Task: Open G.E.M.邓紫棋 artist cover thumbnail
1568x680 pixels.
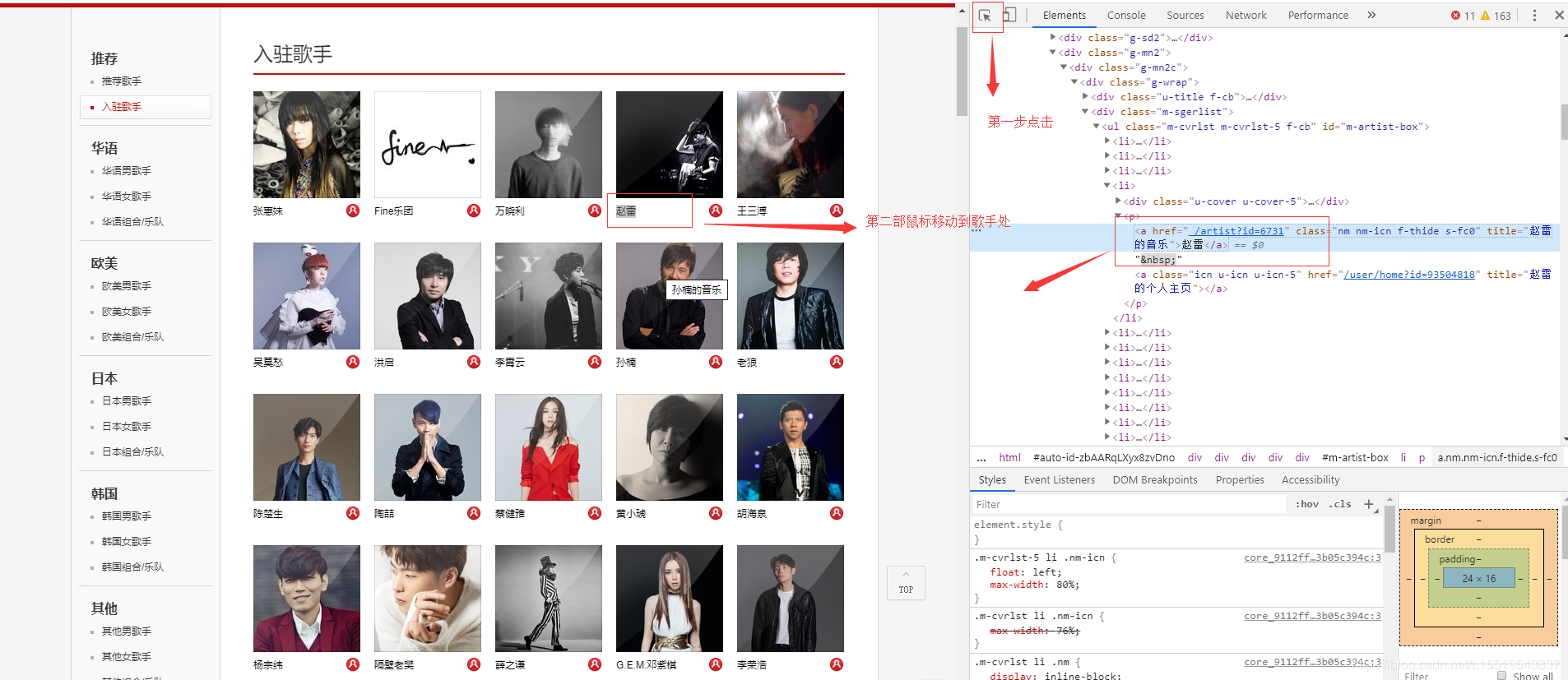Action: [670, 599]
